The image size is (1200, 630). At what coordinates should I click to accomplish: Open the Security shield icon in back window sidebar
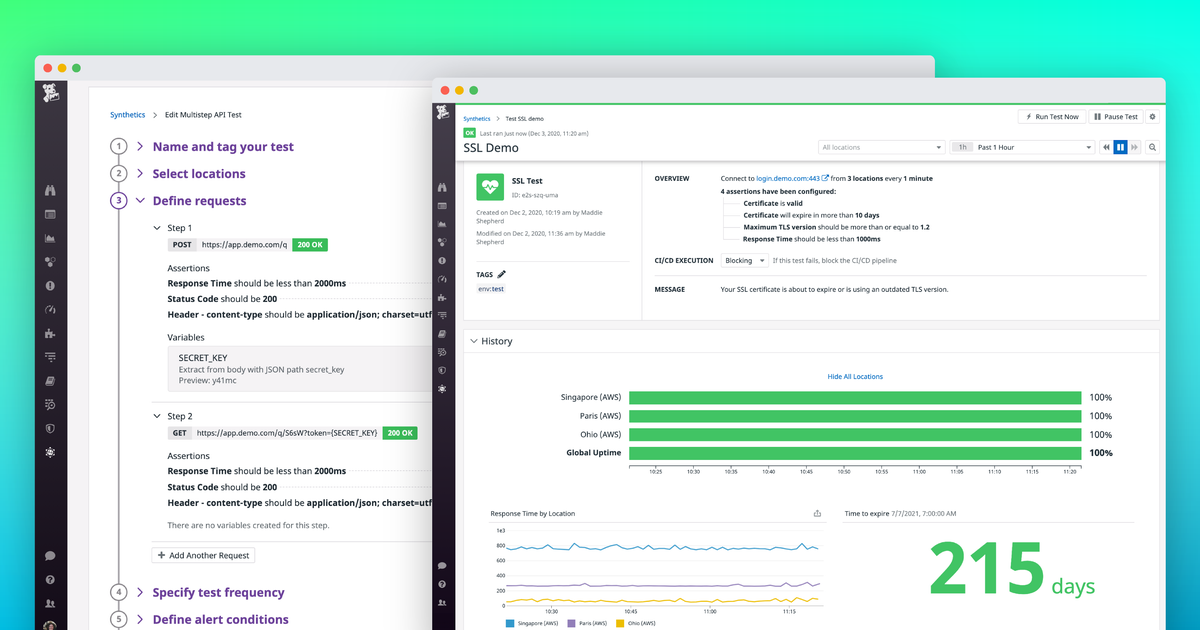(50, 428)
